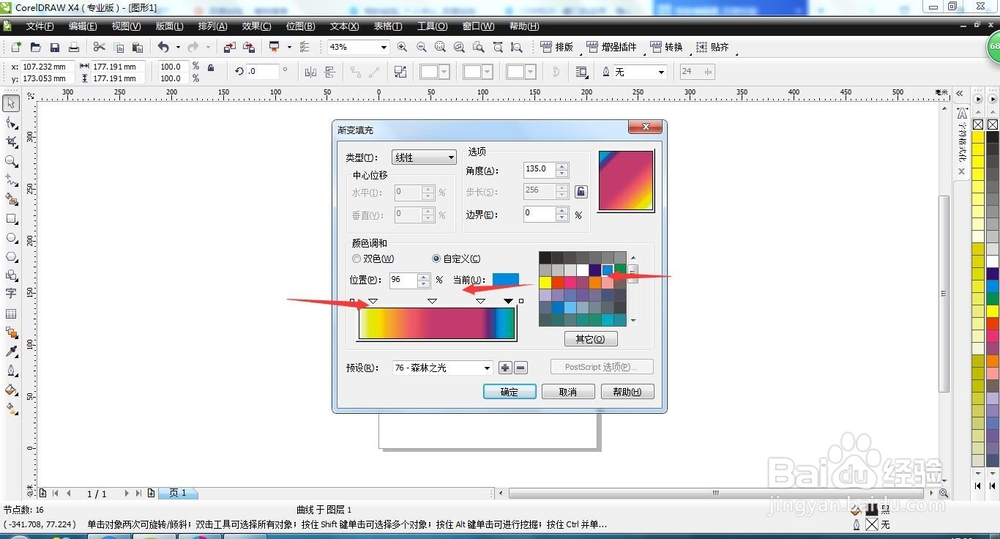Click the Paste icon
Screen dimensions: 1000x539
click(137, 47)
